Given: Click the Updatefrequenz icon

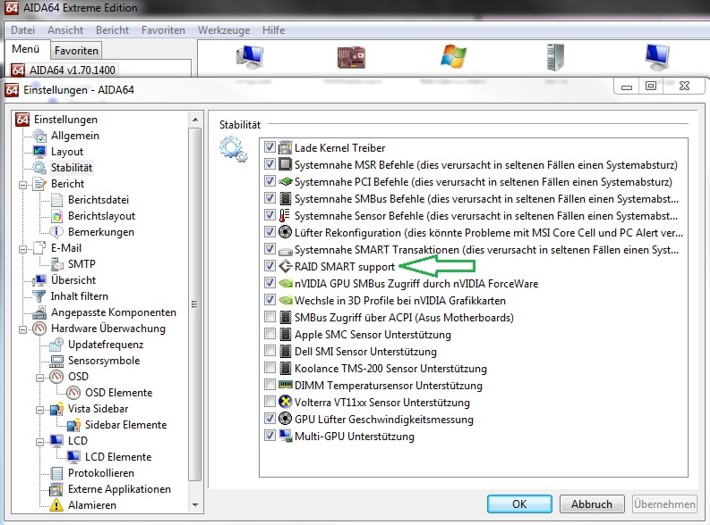Looking at the screenshot, I should point(57,344).
